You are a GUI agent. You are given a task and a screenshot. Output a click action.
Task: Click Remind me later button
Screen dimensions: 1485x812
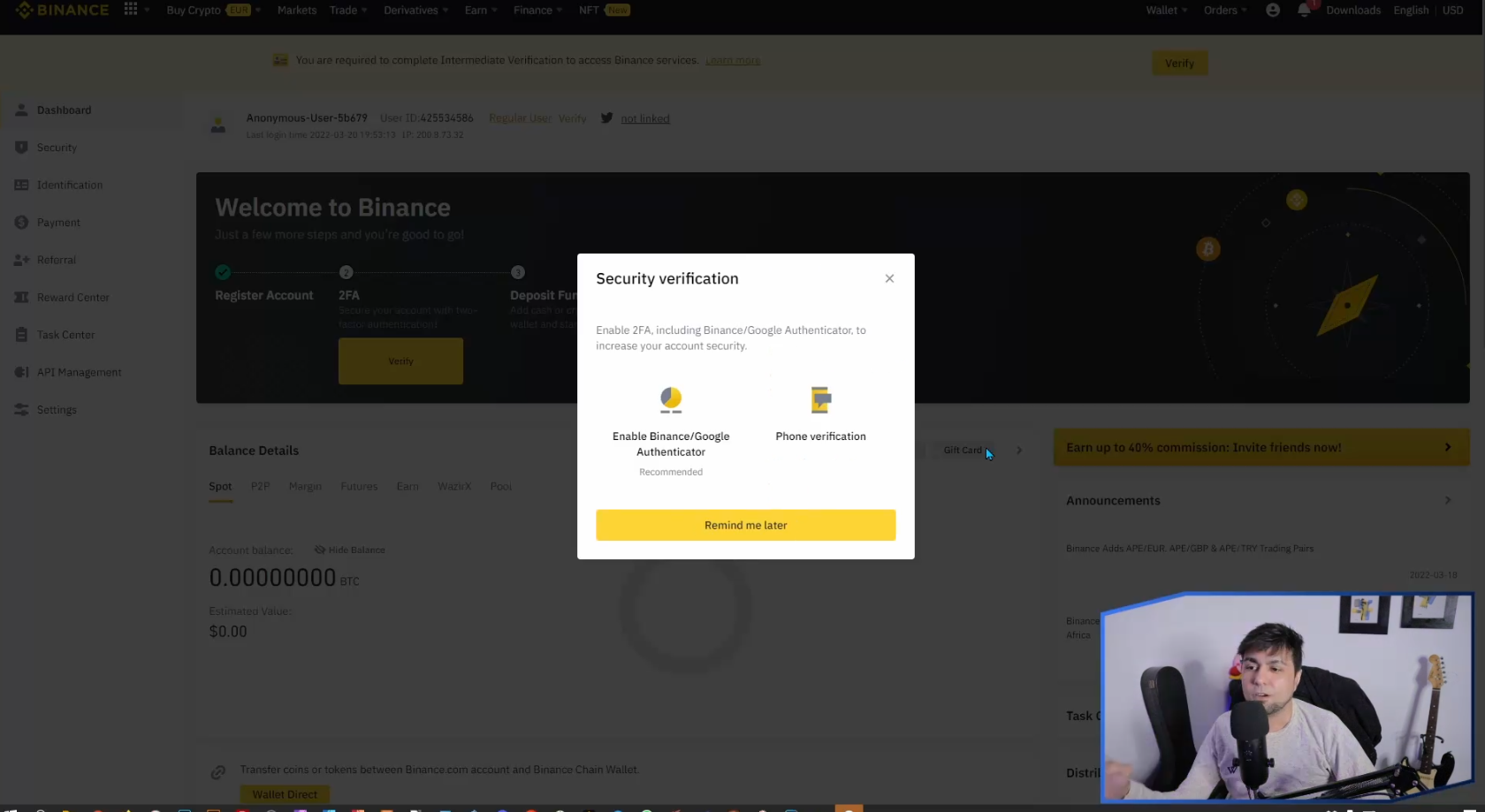745,525
